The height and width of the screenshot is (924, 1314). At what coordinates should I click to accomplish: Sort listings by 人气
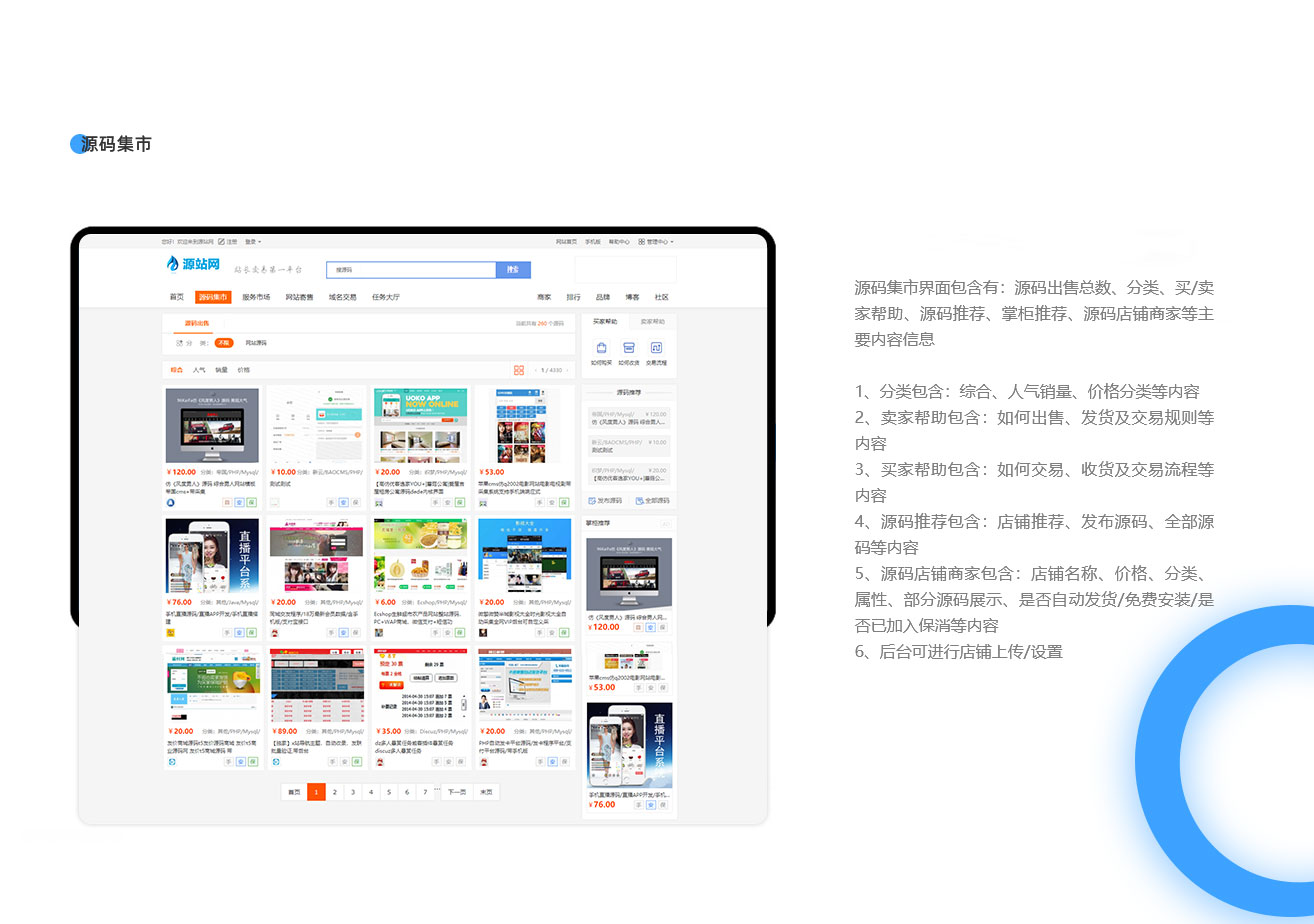click(199, 370)
